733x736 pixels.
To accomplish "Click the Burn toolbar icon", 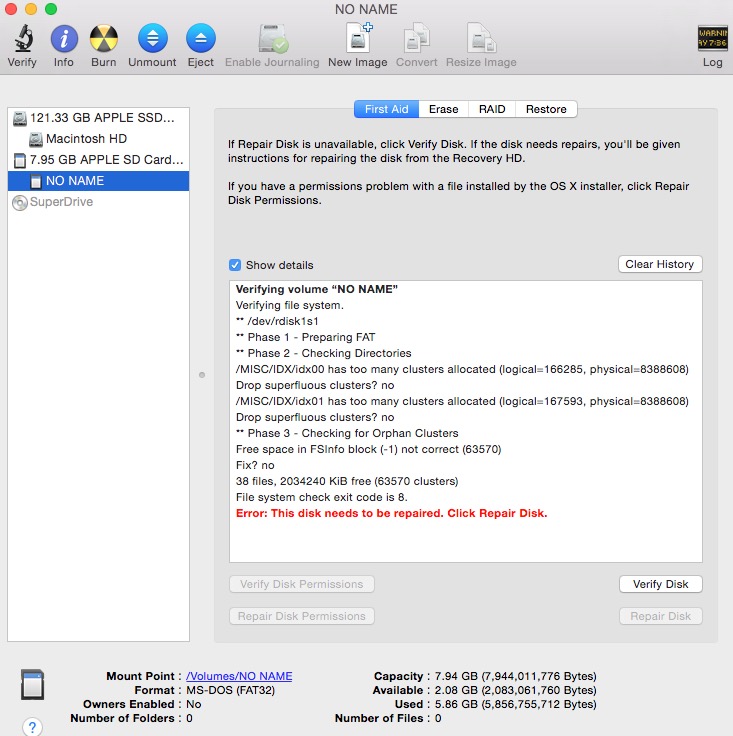I will 104,38.
